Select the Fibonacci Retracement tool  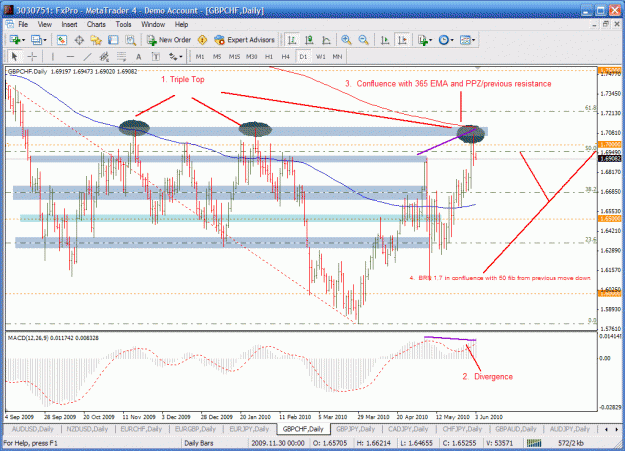pyautogui.click(x=122, y=57)
